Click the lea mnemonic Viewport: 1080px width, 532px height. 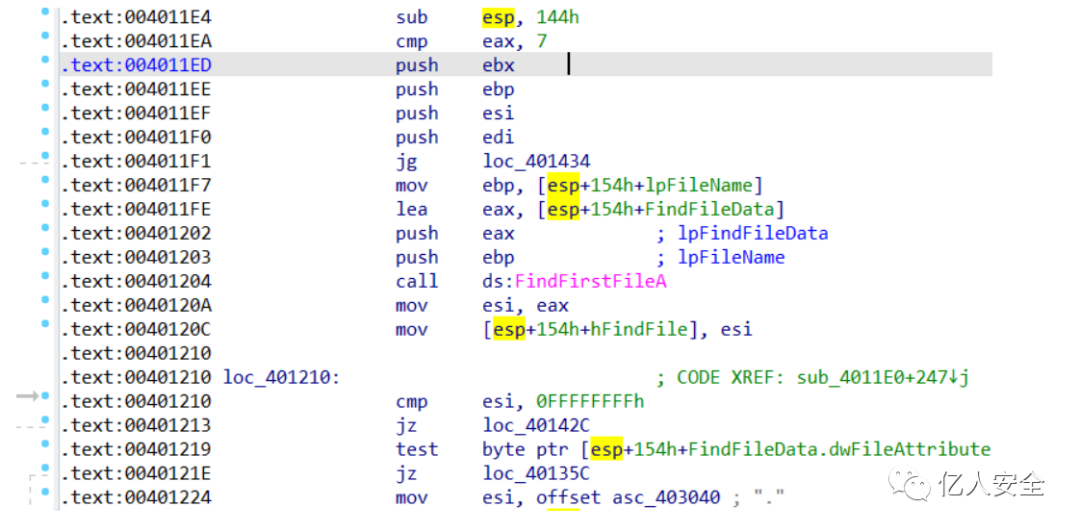point(411,209)
